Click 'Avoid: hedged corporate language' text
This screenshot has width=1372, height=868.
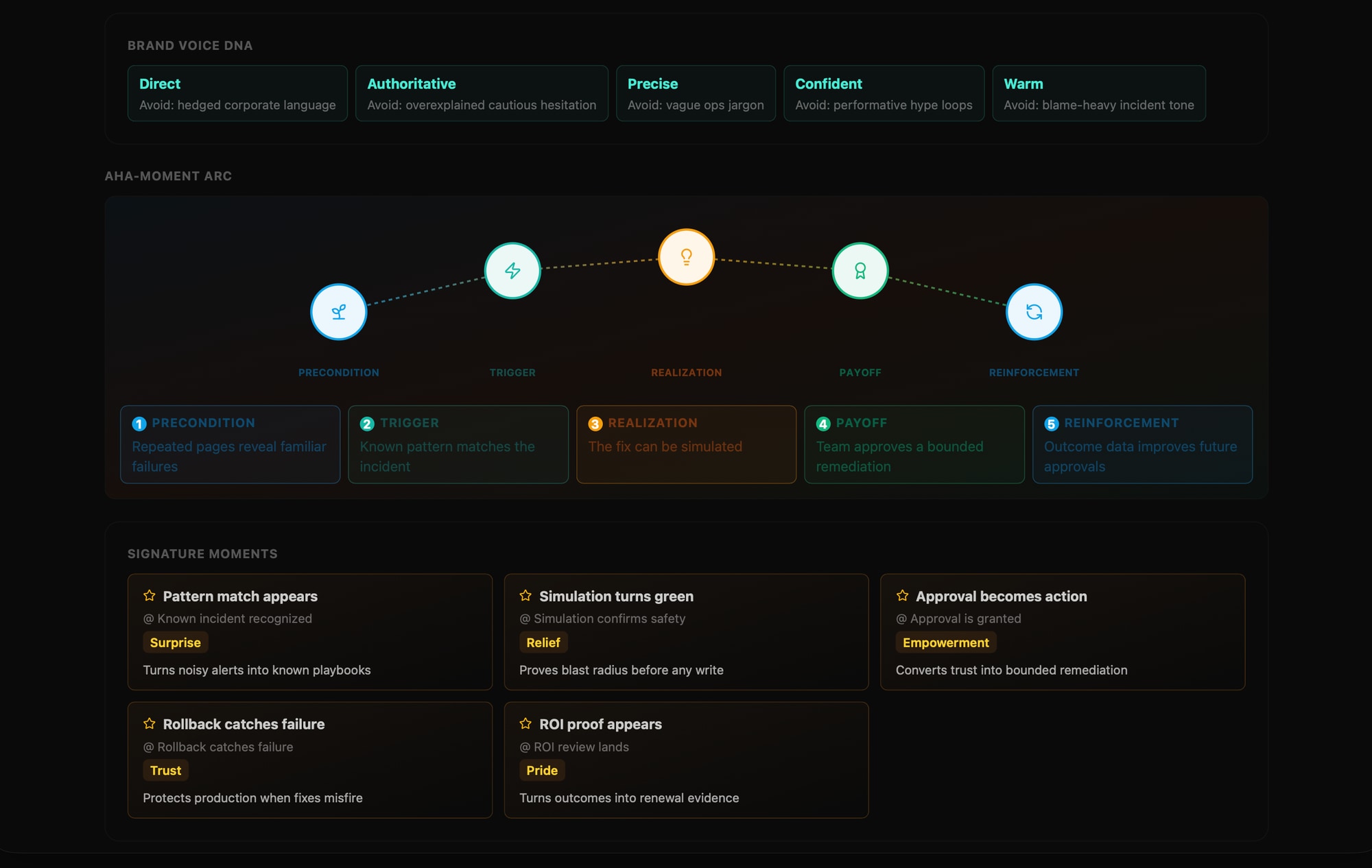237,105
